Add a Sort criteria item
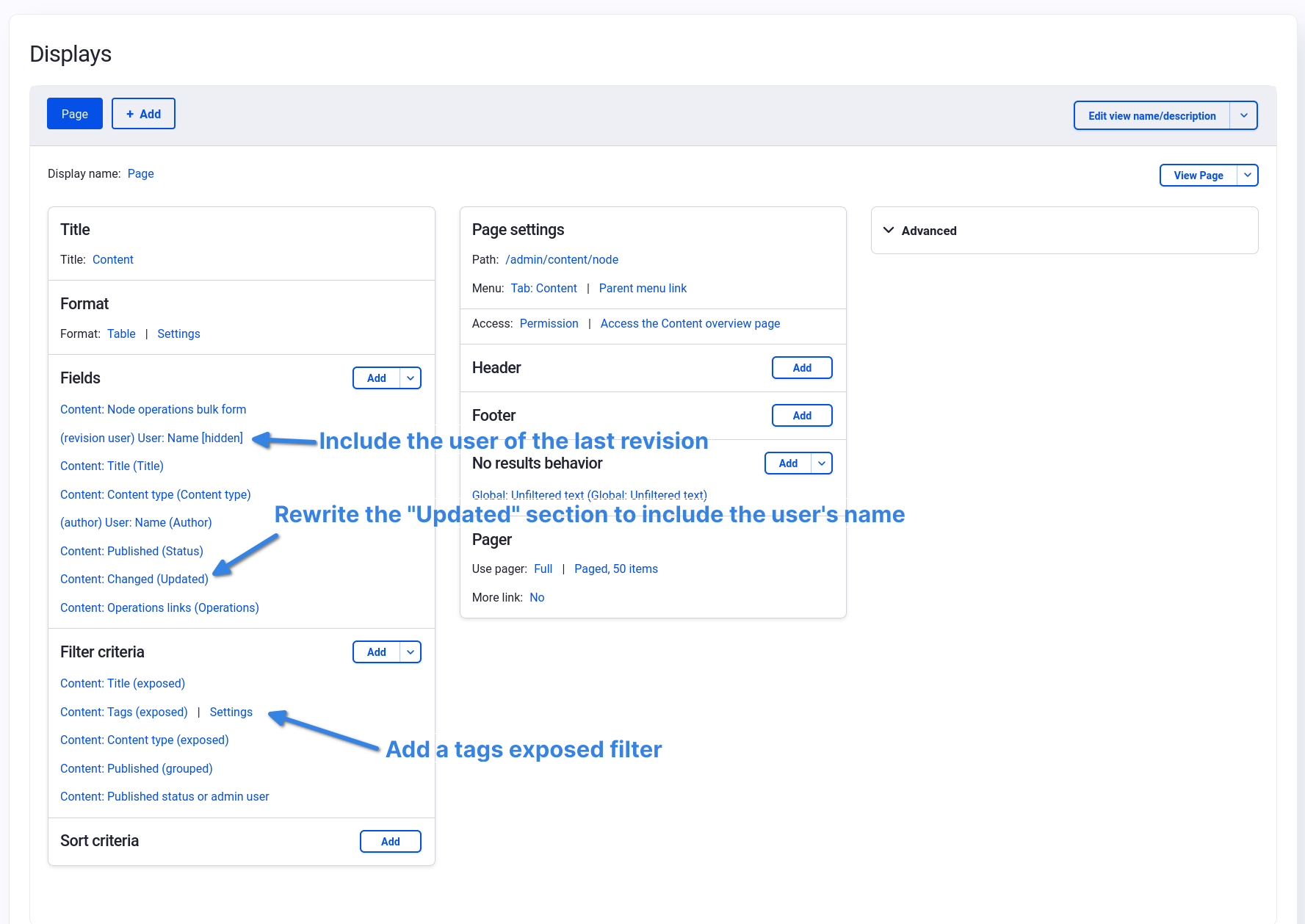Image resolution: width=1305 pixels, height=924 pixels. pos(390,842)
